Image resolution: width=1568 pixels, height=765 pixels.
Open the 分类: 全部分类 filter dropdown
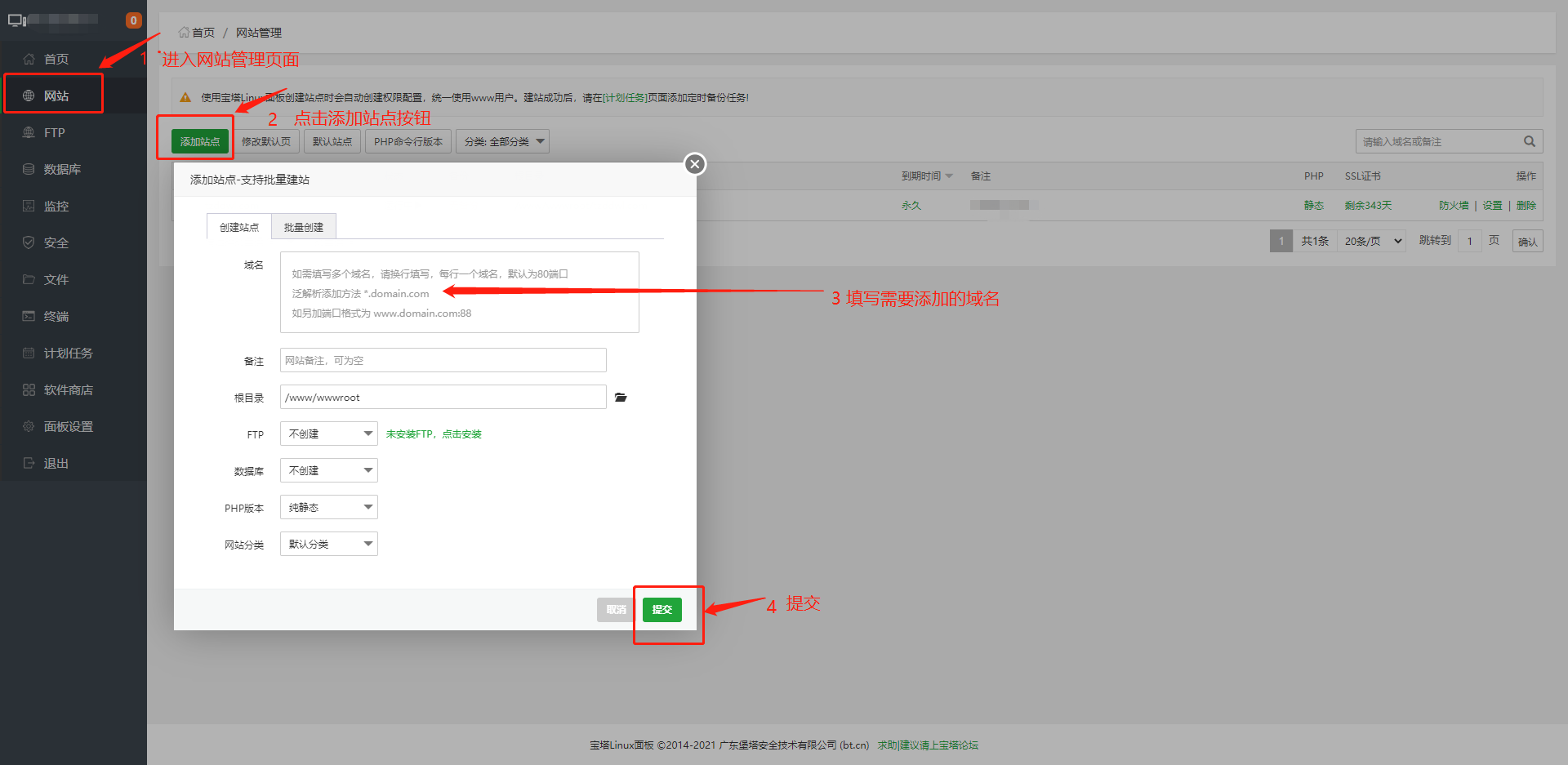point(502,141)
